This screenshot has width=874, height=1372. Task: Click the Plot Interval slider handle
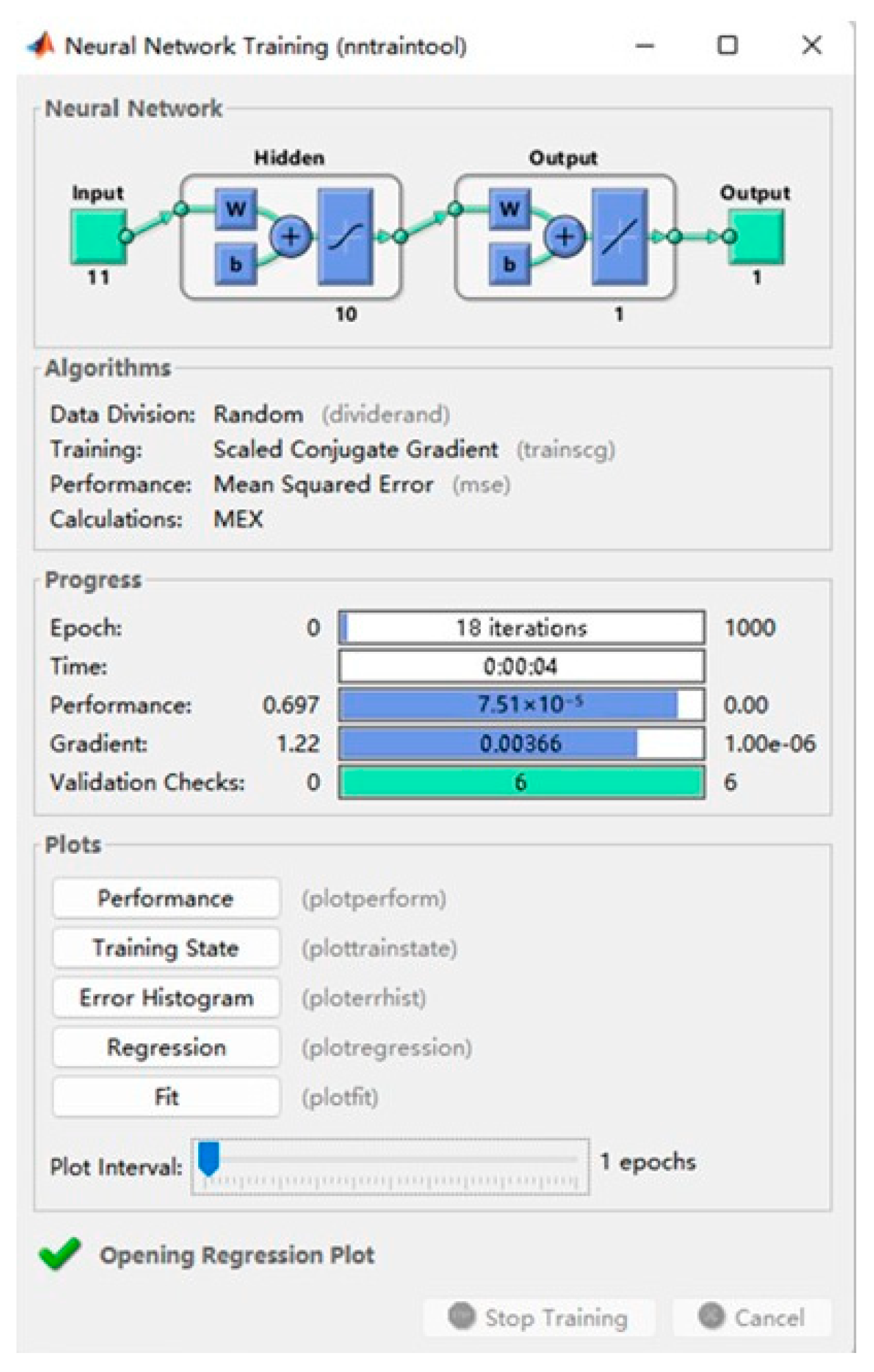208,1158
